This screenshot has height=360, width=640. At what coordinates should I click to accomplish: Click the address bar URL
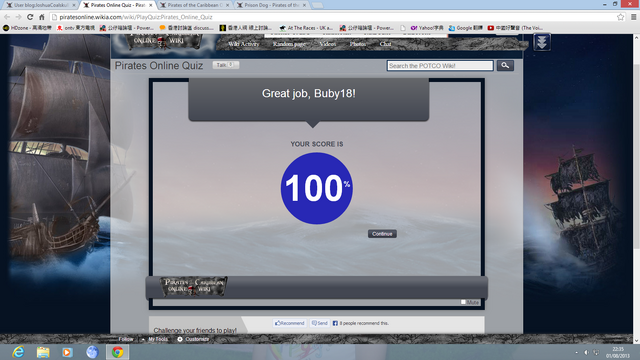click(x=136, y=17)
